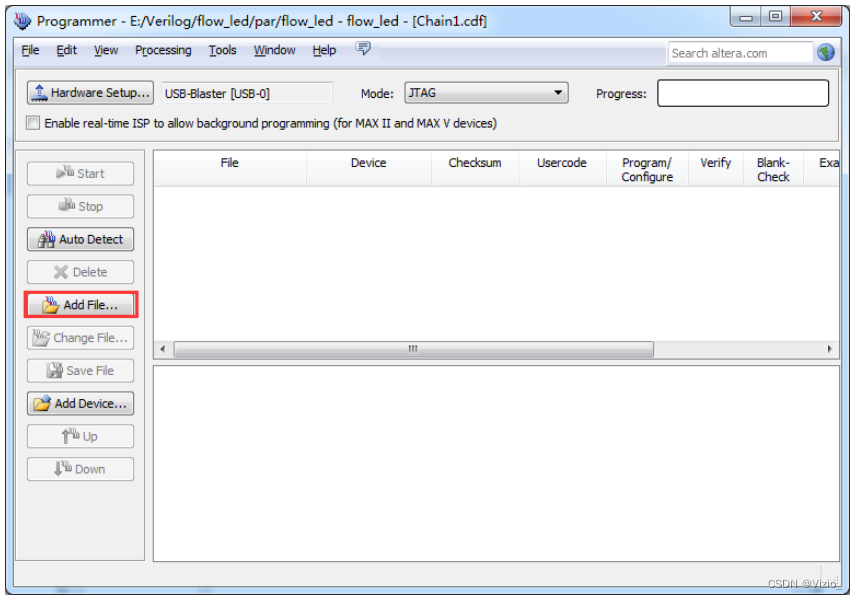857x599 pixels.
Task: Click the Device column header
Action: [x=368, y=169]
